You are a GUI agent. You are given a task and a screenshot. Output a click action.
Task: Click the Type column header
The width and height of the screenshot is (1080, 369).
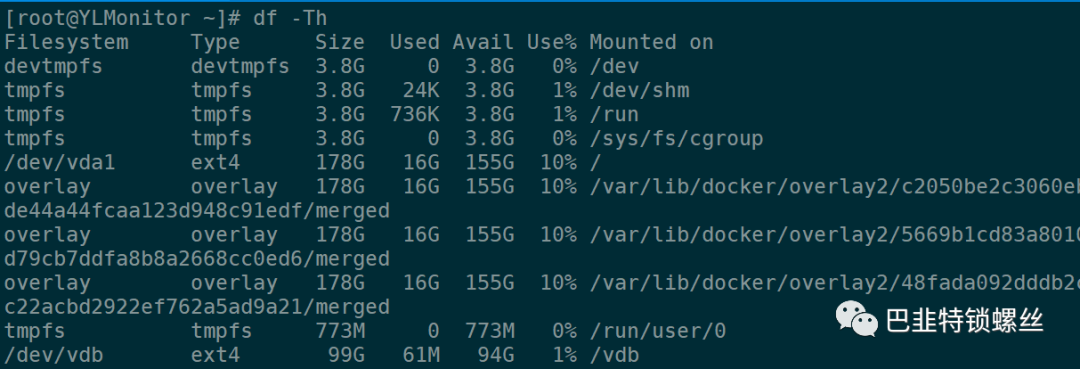click(x=216, y=42)
